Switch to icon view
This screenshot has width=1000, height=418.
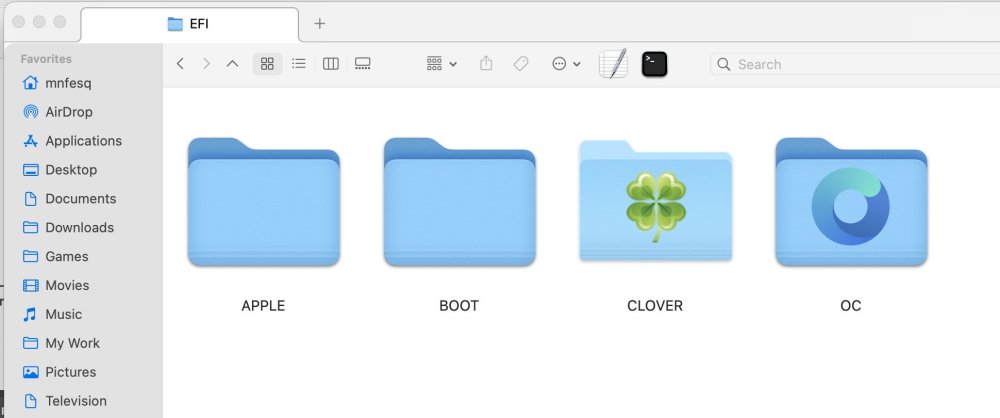[267, 64]
